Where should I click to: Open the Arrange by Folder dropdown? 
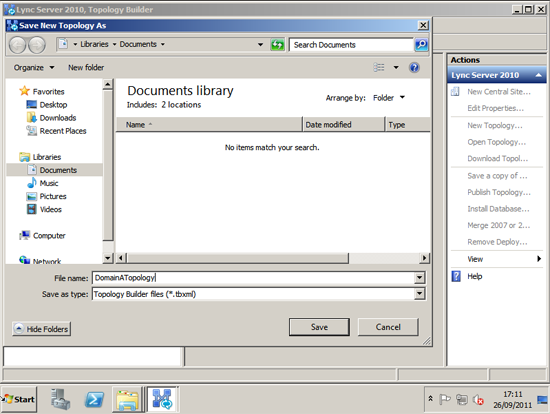(389, 98)
